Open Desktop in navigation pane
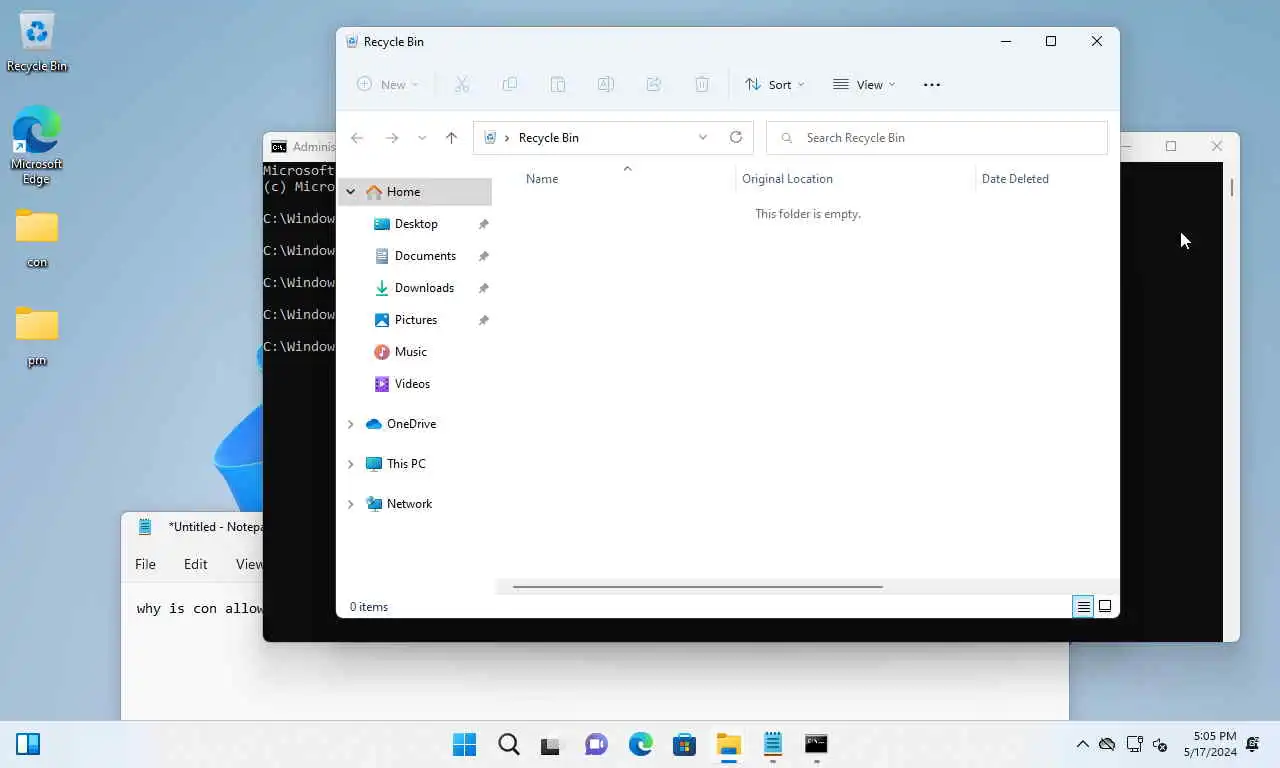 [x=415, y=224]
